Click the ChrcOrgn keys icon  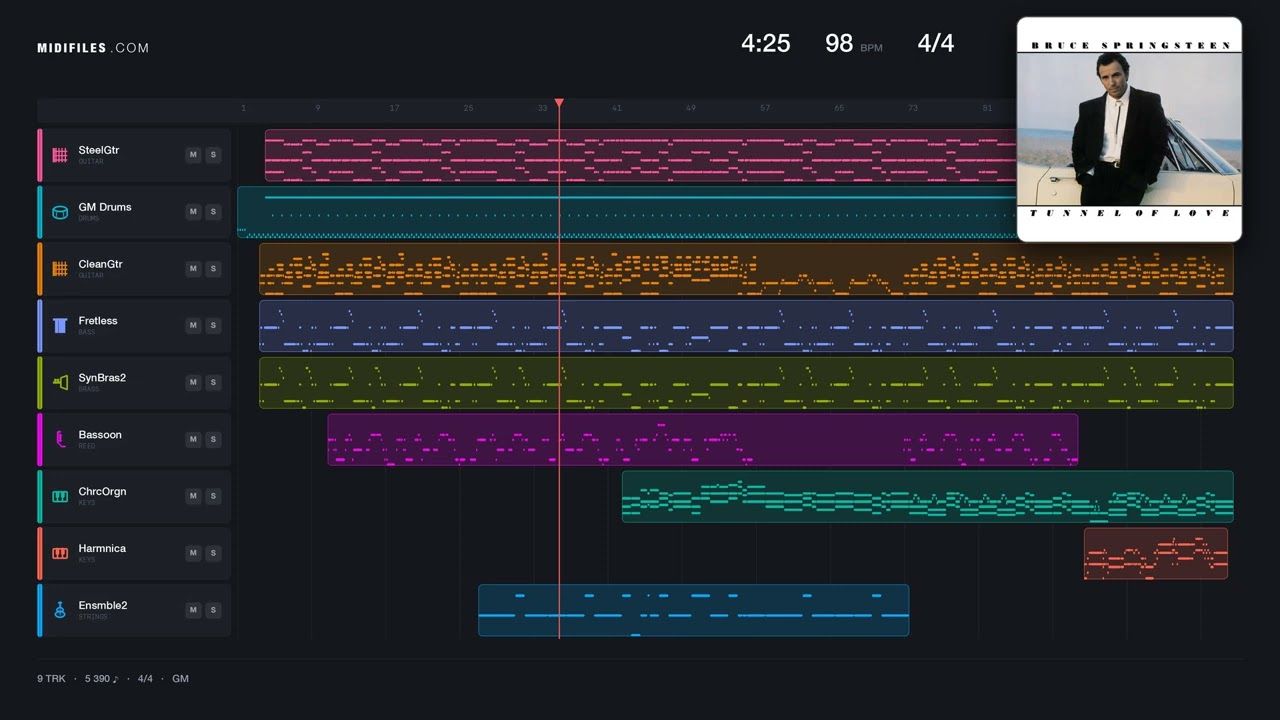pyautogui.click(x=60, y=496)
